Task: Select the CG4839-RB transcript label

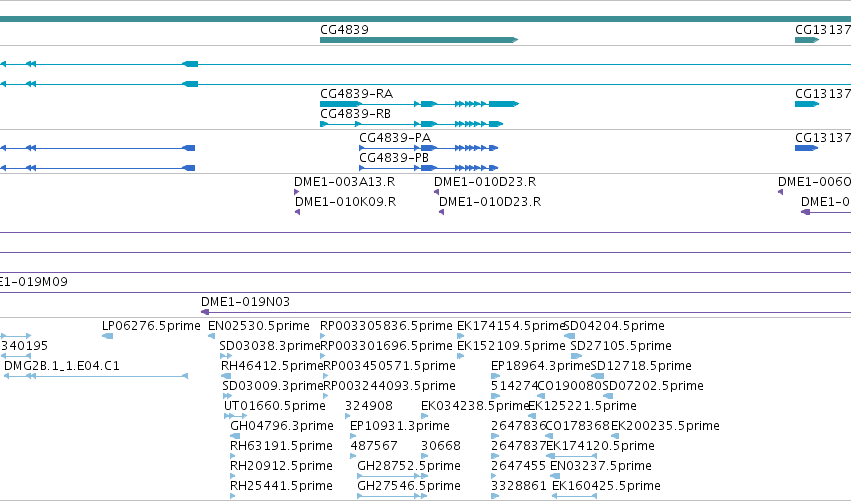Action: point(355,114)
